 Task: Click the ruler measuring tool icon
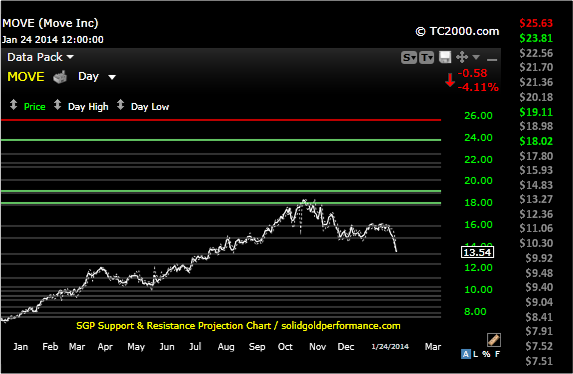click(x=494, y=340)
